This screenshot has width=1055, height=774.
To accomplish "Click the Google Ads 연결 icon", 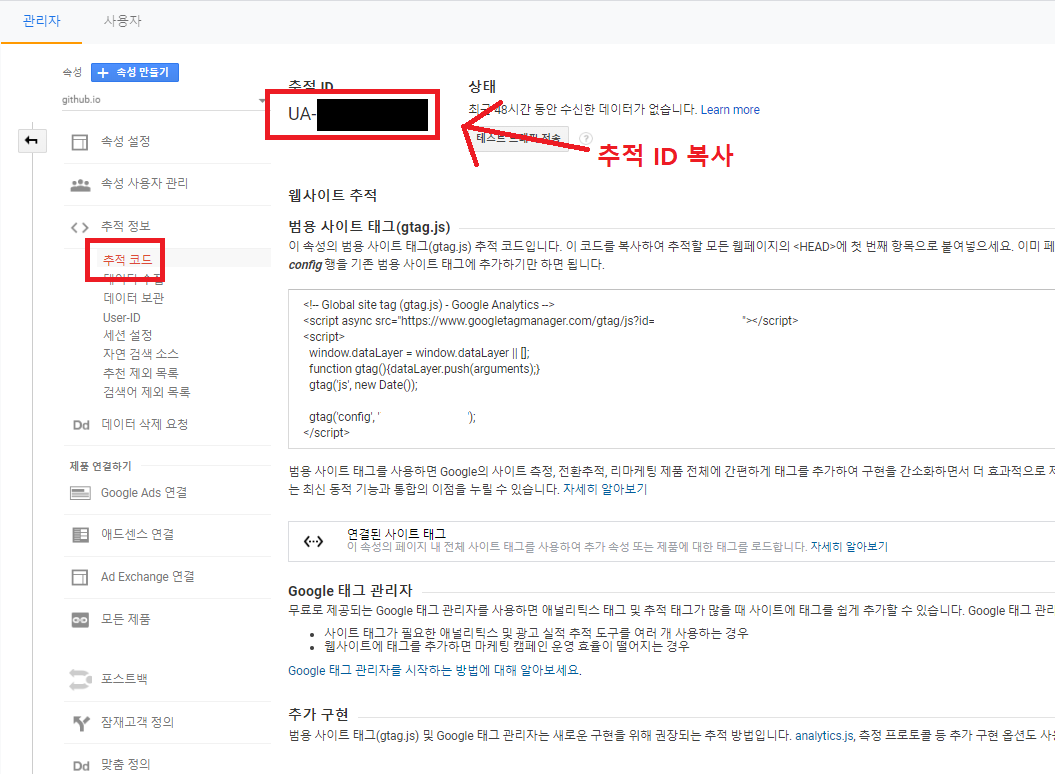I will pyautogui.click(x=80, y=493).
